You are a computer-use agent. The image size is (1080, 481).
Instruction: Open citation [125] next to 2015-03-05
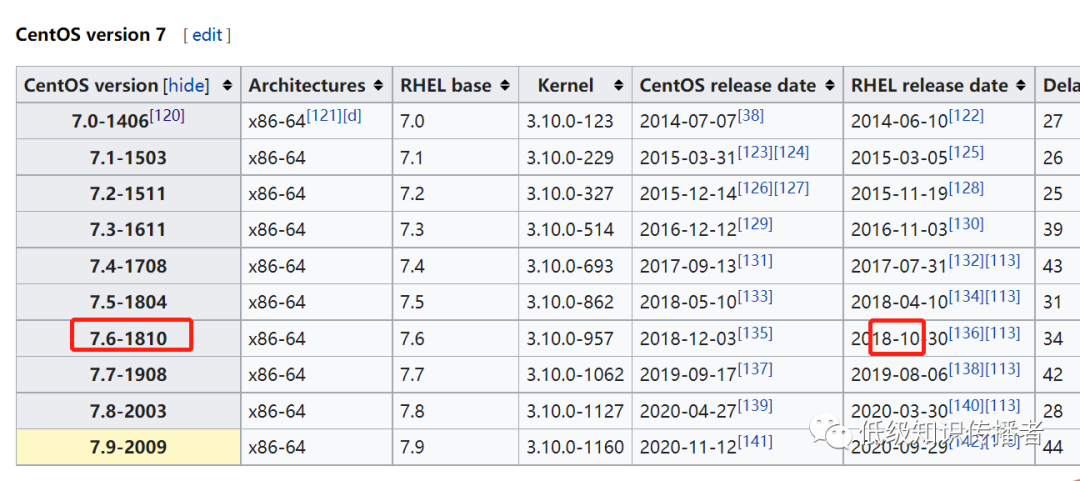click(966, 152)
